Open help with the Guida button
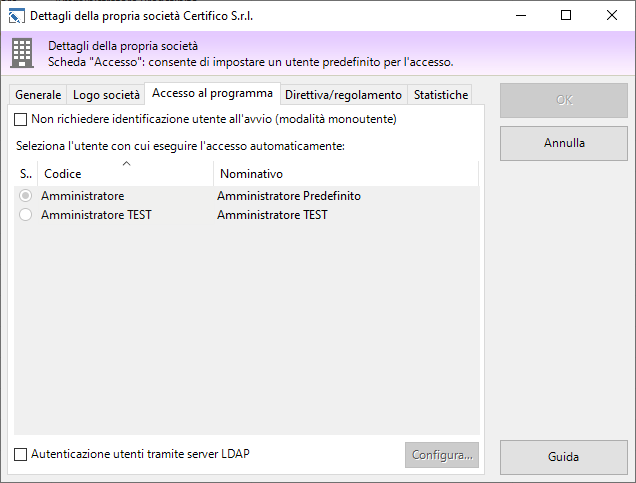The height and width of the screenshot is (483, 636). pyautogui.click(x=563, y=457)
